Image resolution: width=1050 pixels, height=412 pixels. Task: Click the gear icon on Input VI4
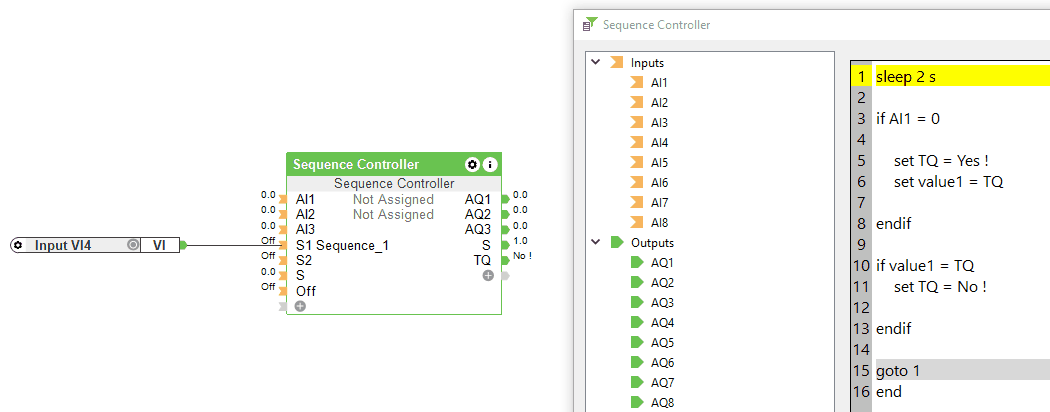18,245
